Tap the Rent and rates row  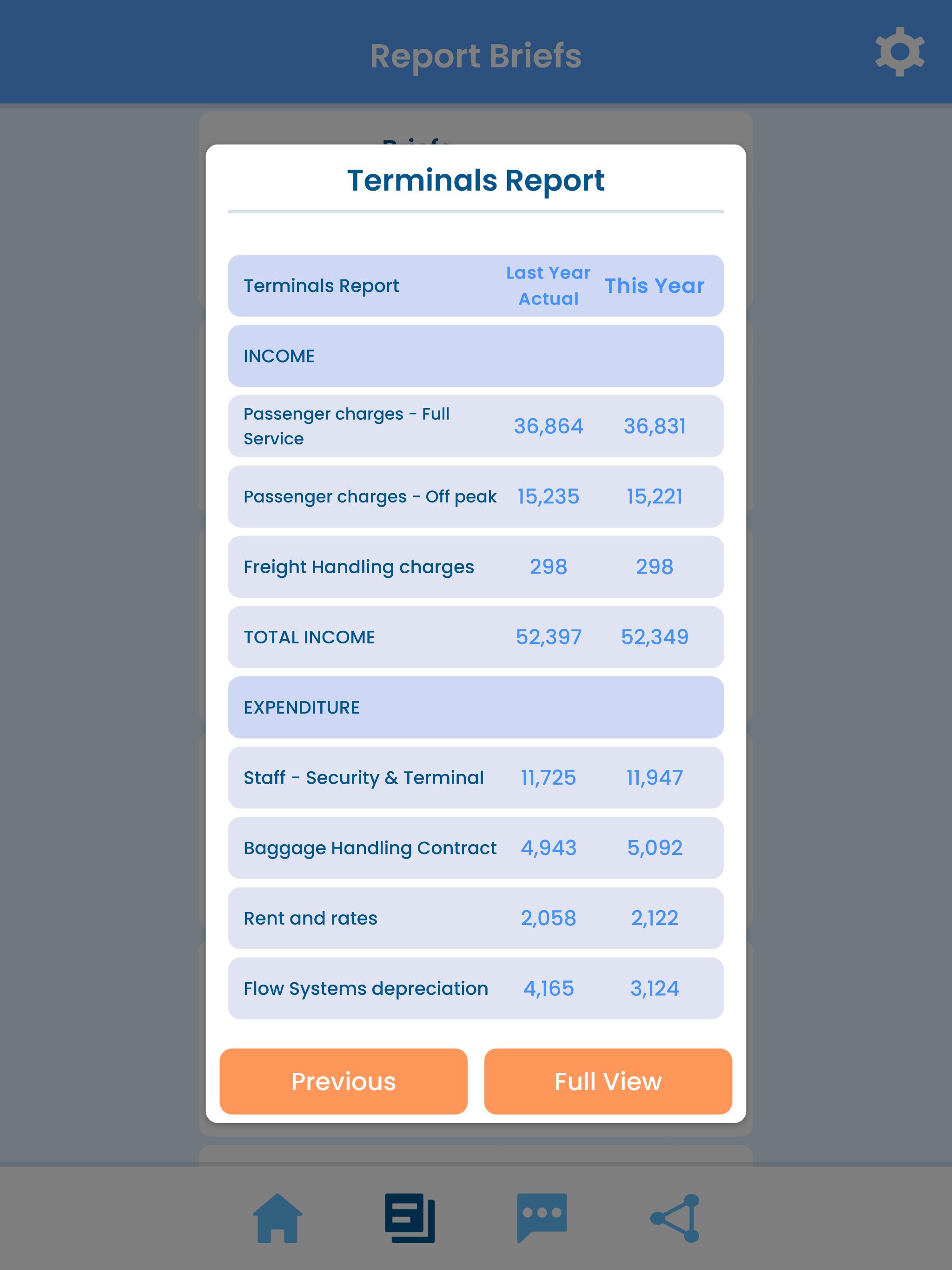click(476, 918)
